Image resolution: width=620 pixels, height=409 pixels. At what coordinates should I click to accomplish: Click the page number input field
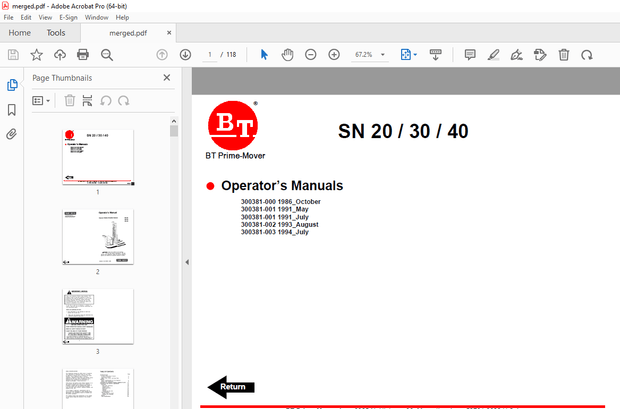click(210, 55)
